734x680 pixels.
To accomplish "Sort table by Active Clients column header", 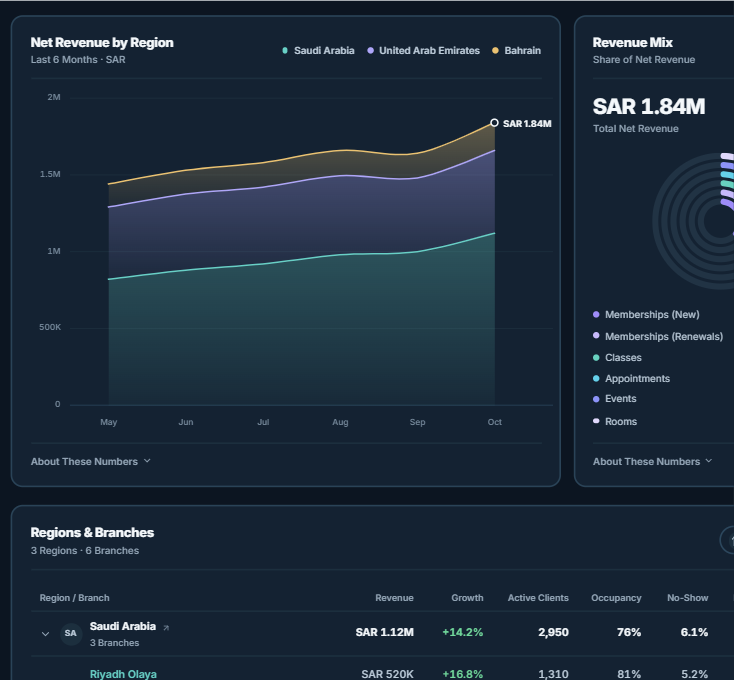I will [538, 598].
